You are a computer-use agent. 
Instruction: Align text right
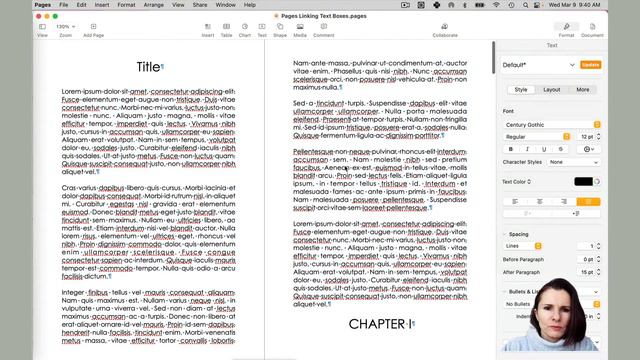coord(564,202)
